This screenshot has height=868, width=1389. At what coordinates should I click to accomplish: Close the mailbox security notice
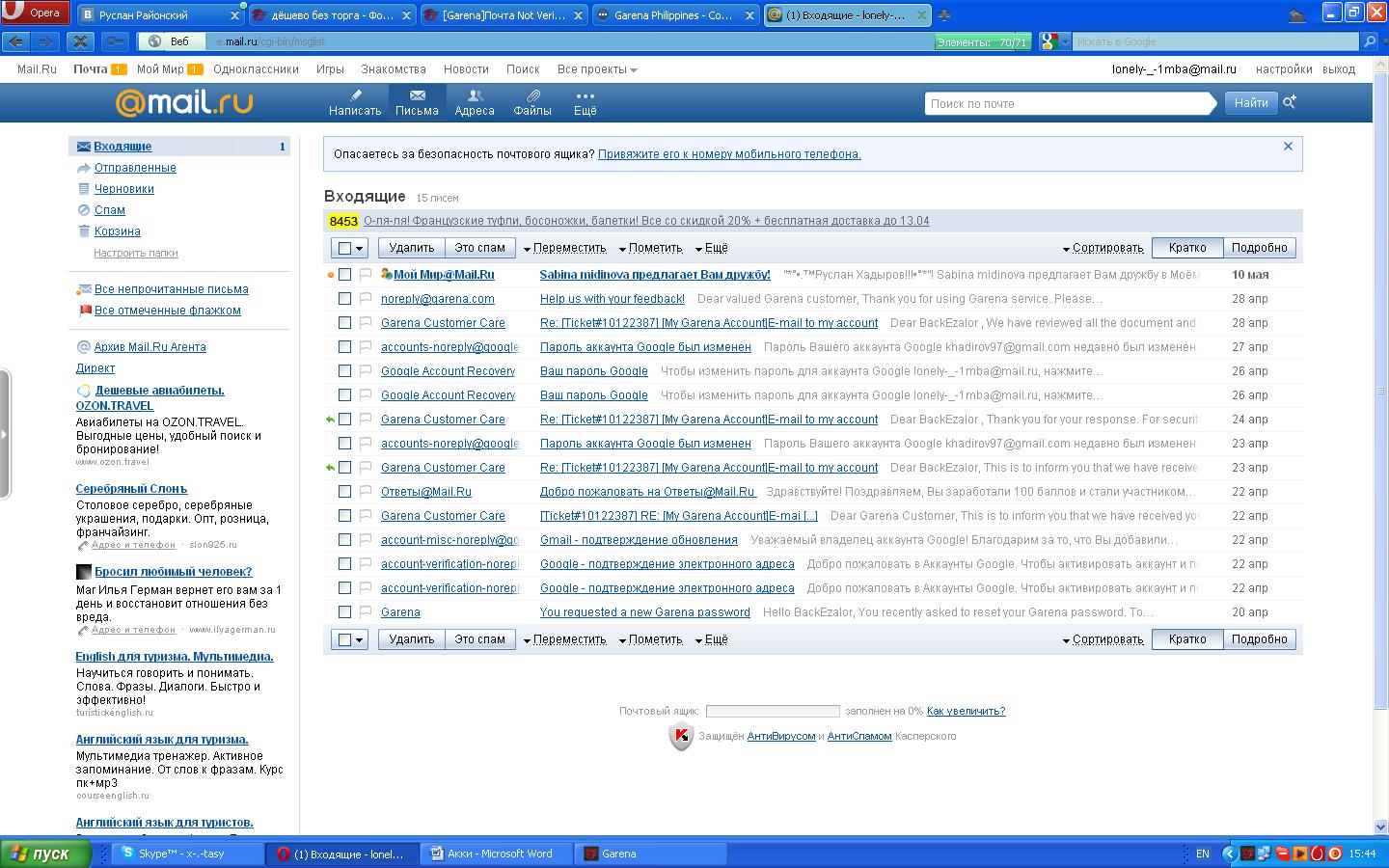(1288, 147)
